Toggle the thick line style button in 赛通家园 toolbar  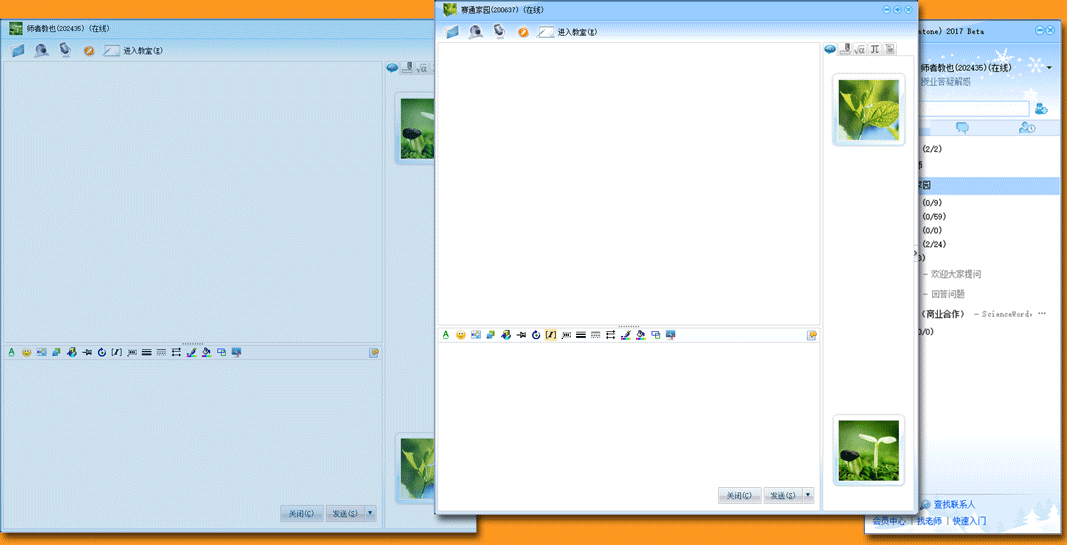[x=581, y=335]
